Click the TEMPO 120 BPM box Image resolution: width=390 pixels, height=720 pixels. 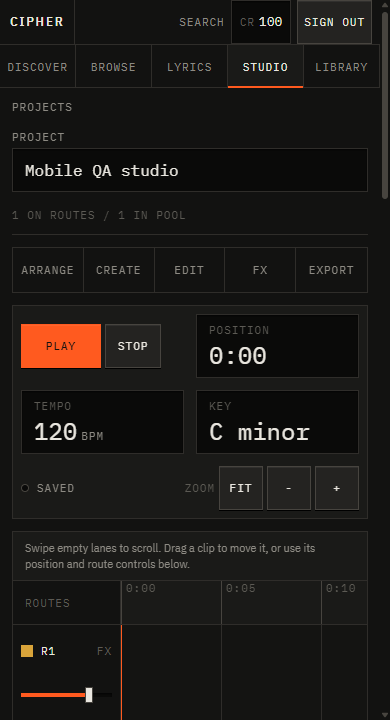(102, 422)
